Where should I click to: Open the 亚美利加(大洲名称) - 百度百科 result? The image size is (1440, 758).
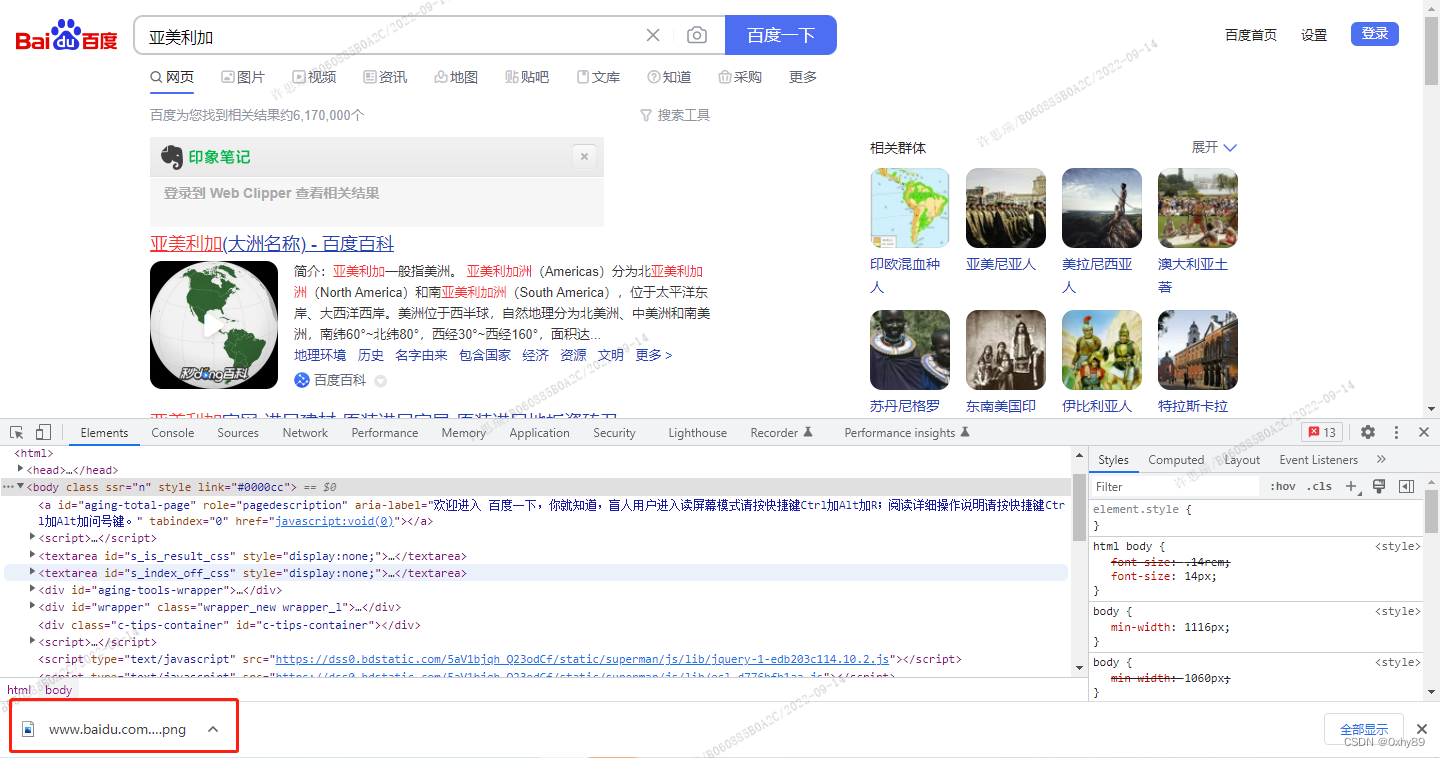click(x=272, y=244)
